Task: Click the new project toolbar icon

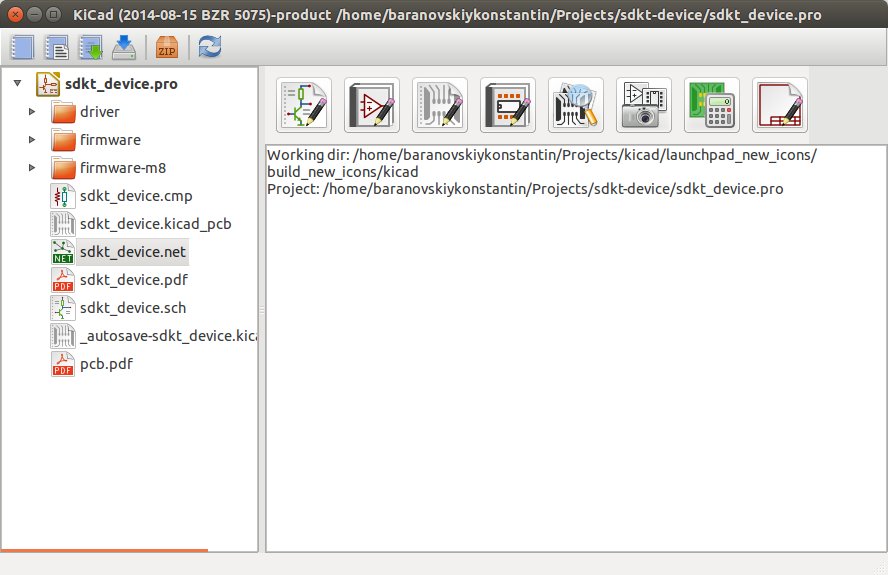Action: click(22, 47)
